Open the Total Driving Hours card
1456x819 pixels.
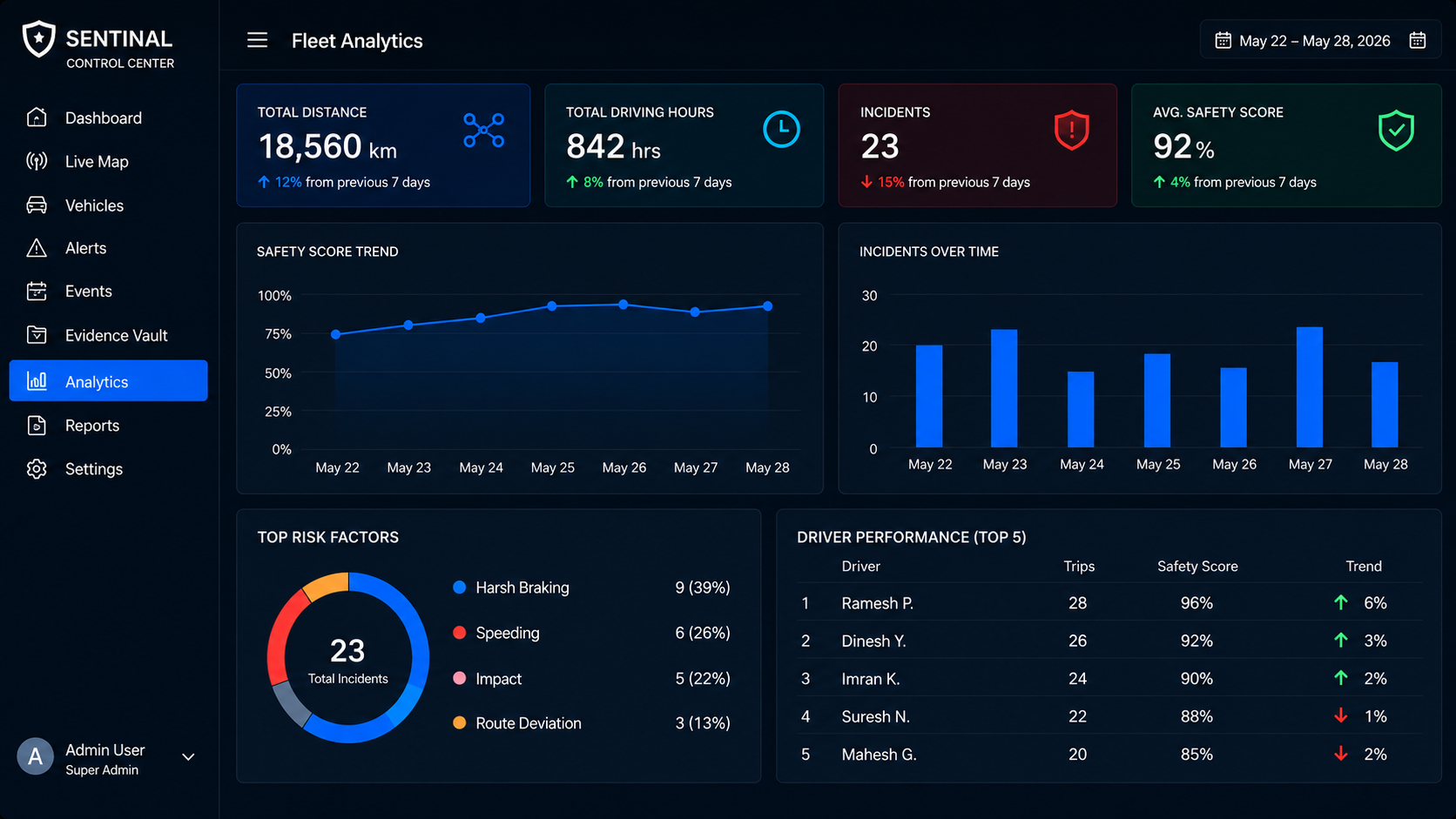(684, 145)
